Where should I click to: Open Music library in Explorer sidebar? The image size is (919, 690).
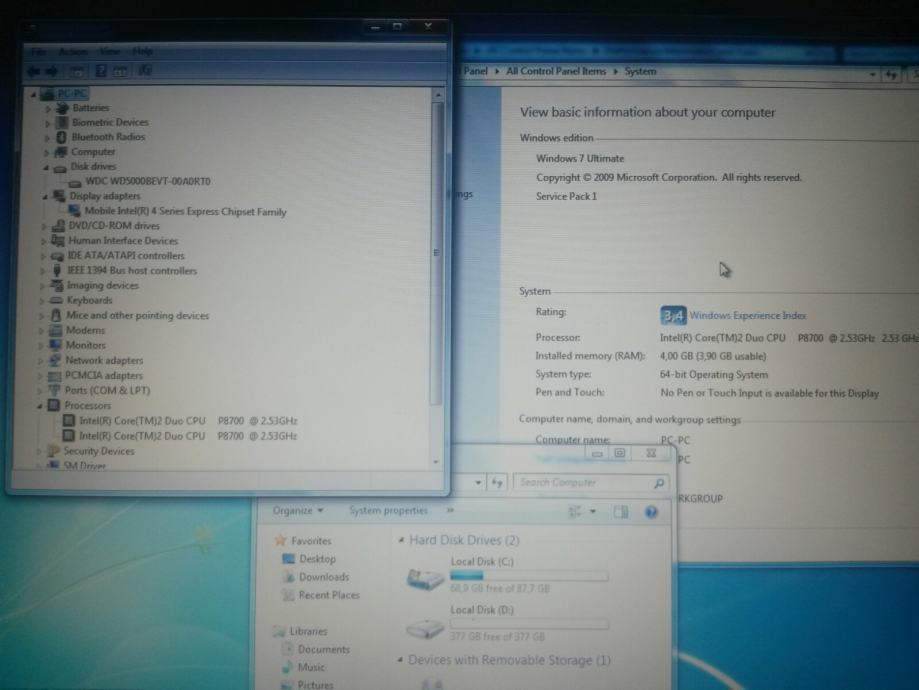tap(311, 667)
